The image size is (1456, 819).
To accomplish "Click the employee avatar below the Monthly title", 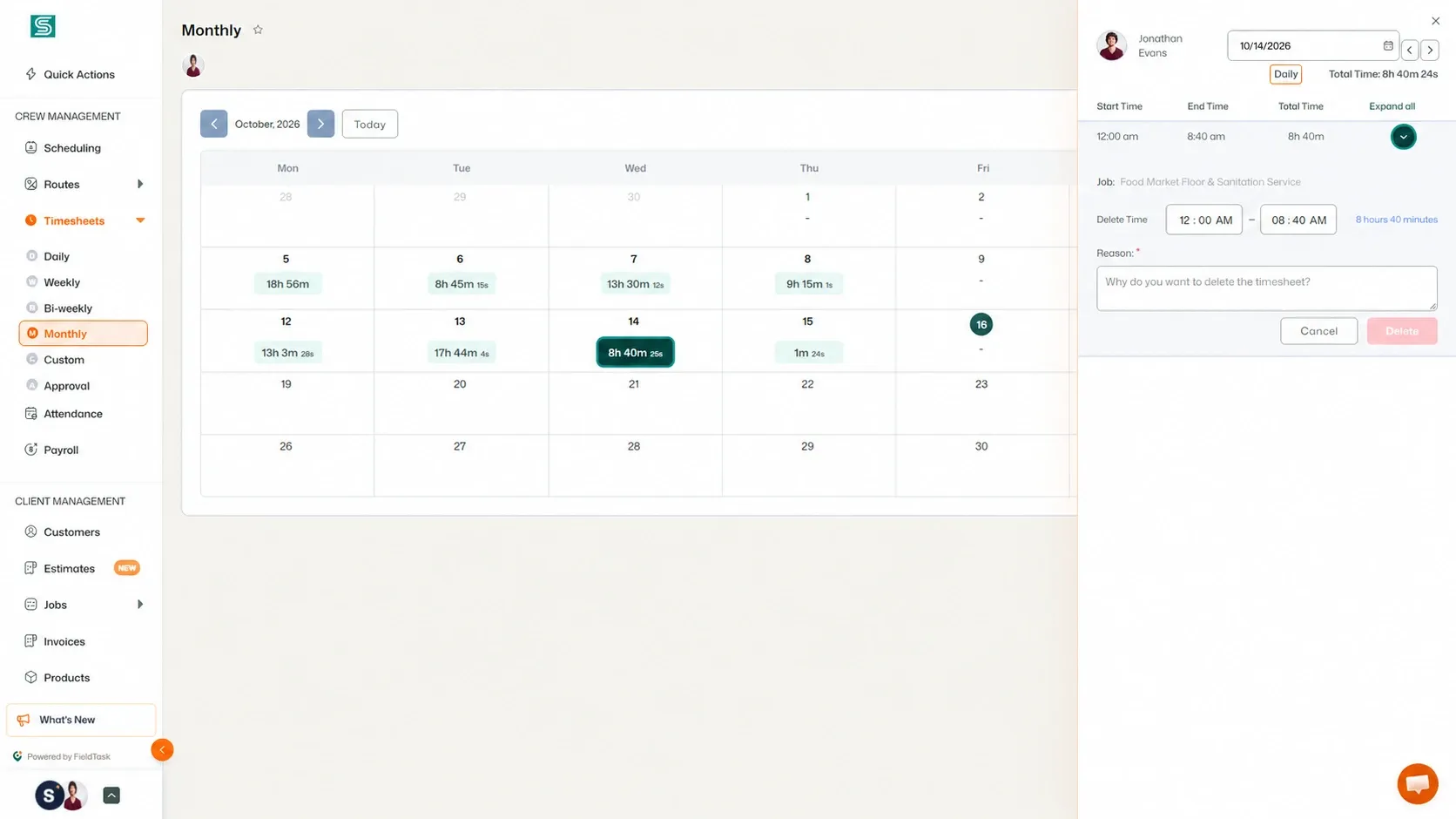I will [193, 65].
